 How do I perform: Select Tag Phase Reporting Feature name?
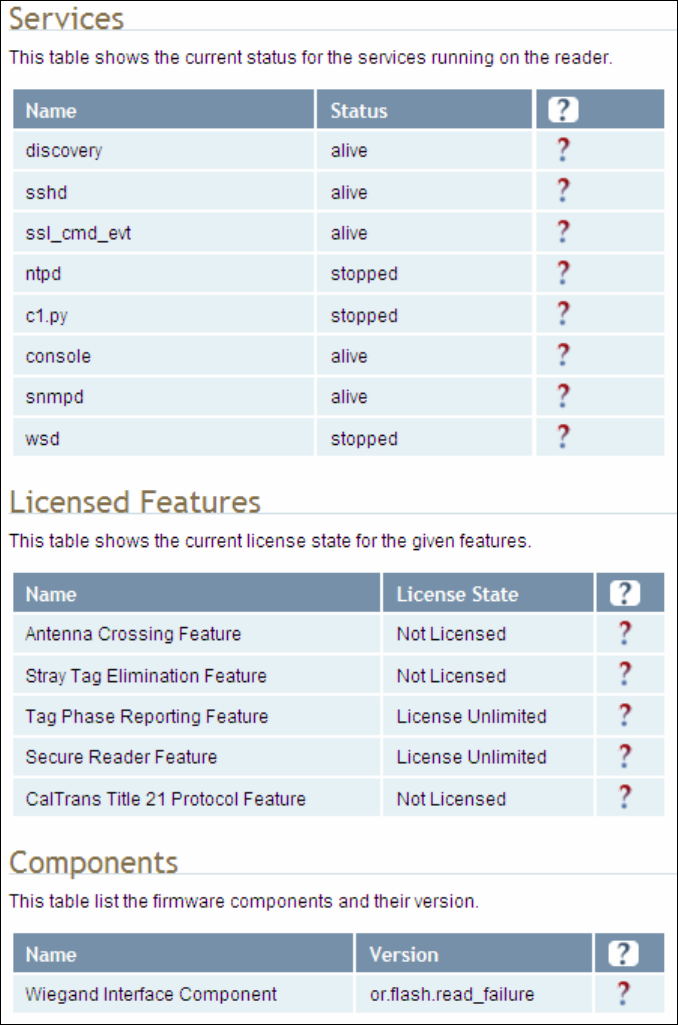click(147, 716)
